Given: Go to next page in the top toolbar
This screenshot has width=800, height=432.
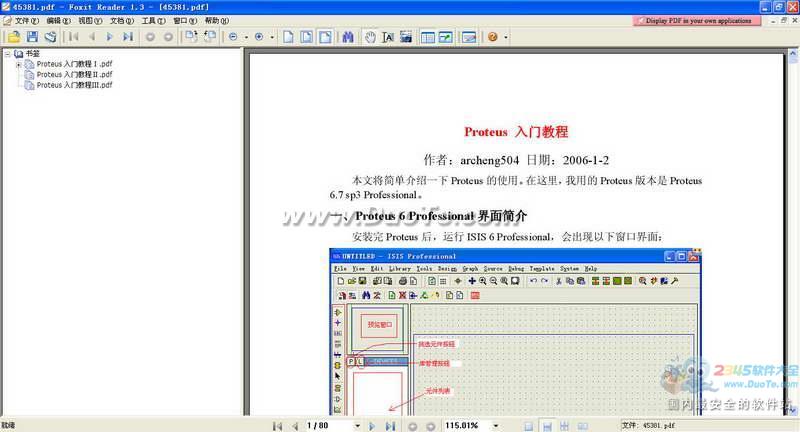Looking at the screenshot, I should tap(109, 37).
